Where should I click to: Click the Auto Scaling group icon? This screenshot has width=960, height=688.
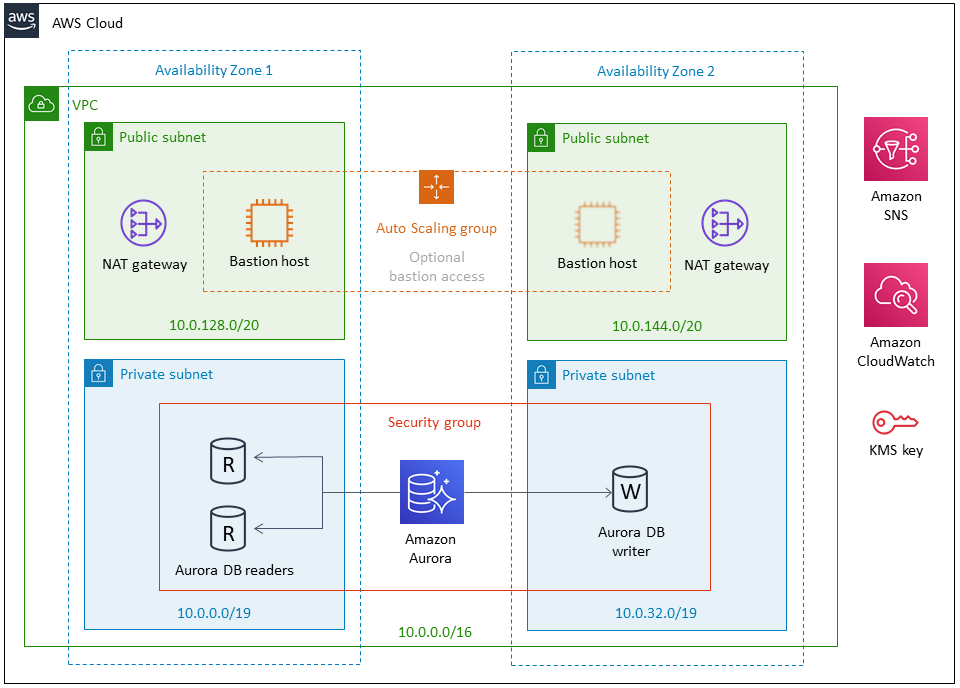point(437,187)
